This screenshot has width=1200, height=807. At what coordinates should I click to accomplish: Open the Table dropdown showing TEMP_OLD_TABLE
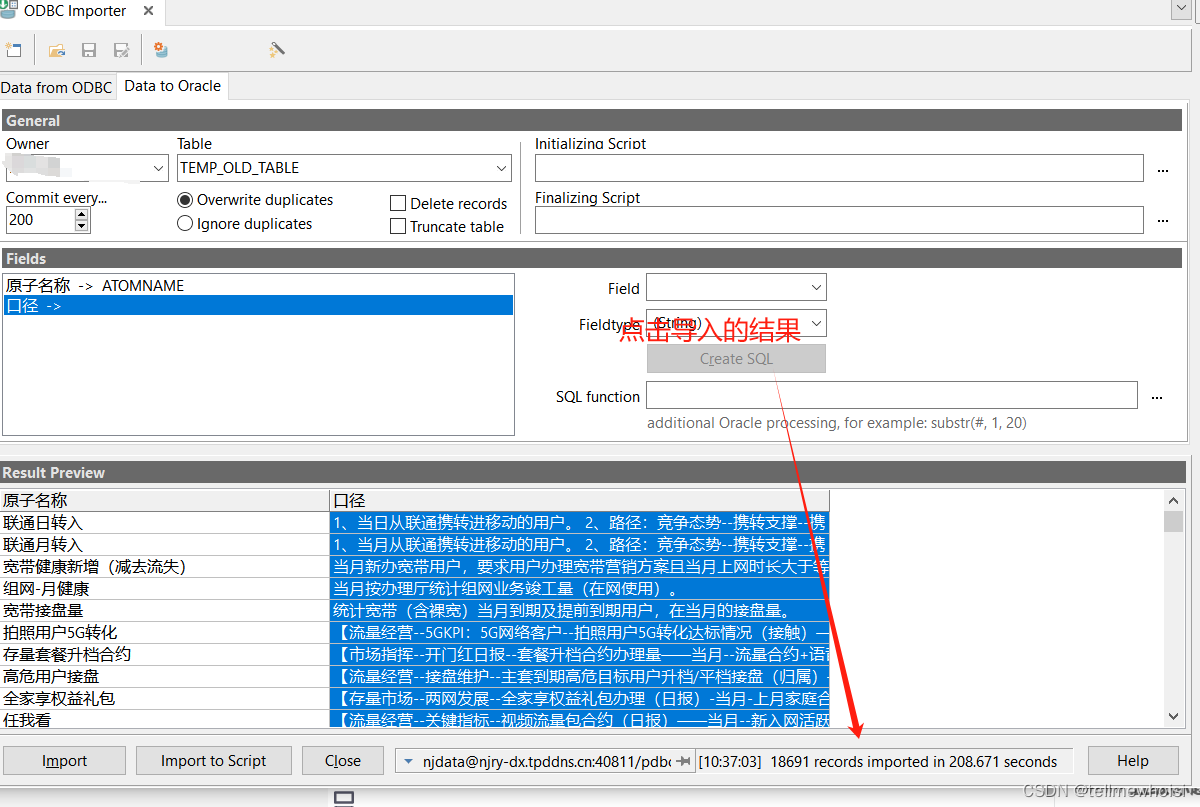point(501,167)
